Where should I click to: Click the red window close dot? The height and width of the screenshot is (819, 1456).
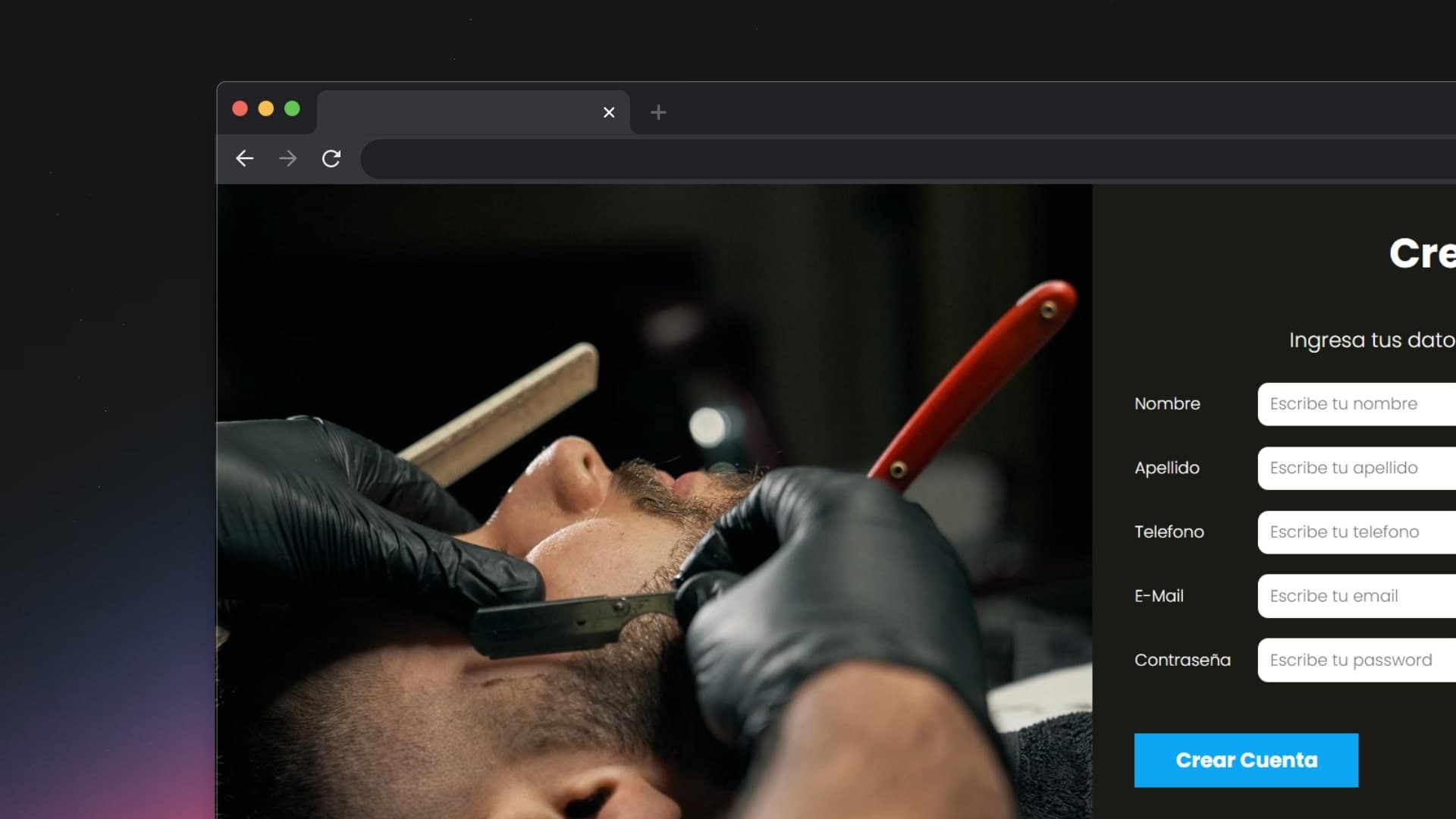click(240, 108)
